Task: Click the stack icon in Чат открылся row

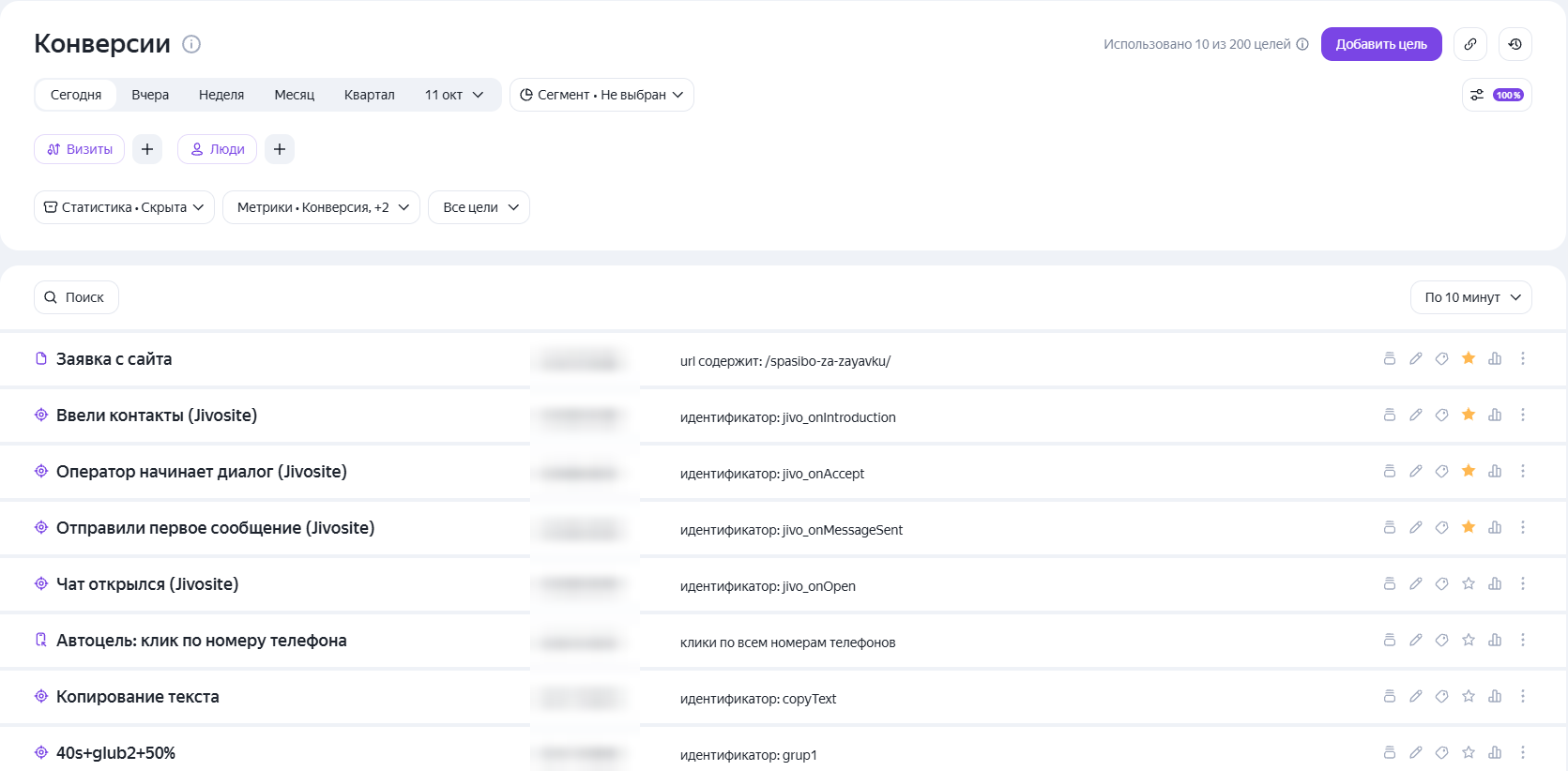Action: (1388, 583)
